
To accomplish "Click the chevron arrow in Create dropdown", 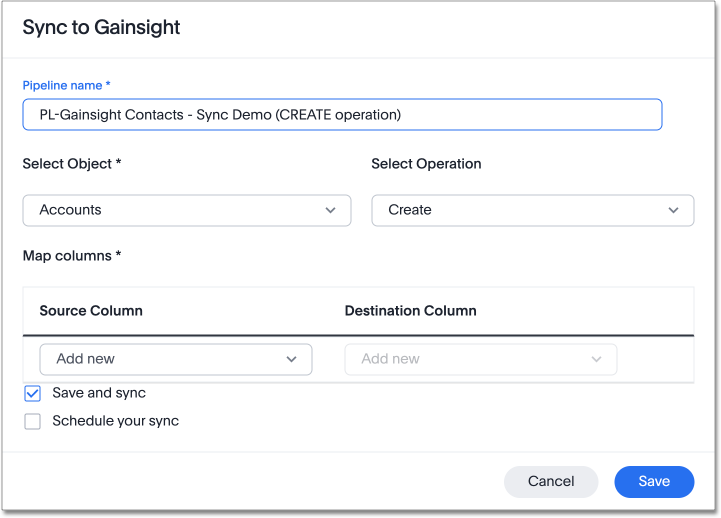I will (673, 210).
